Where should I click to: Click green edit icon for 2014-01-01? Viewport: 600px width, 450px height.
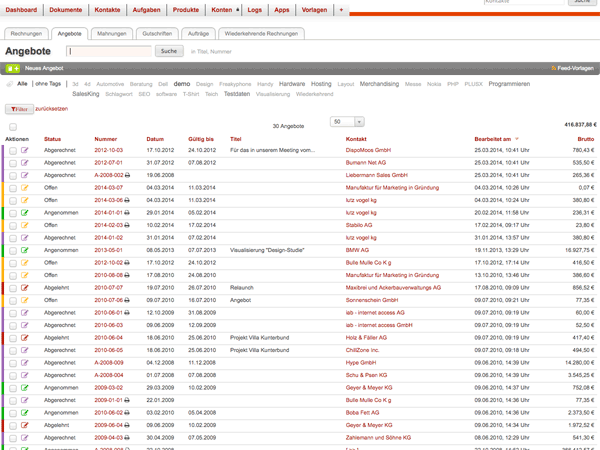[24, 213]
